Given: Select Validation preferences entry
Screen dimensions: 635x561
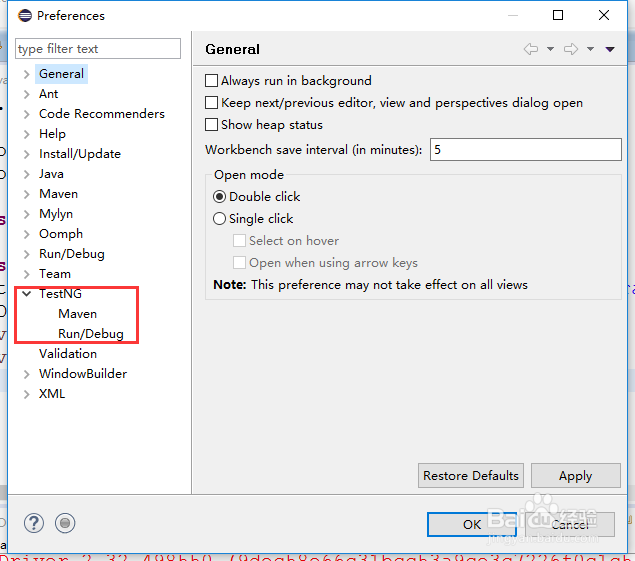Looking at the screenshot, I should coord(68,354).
